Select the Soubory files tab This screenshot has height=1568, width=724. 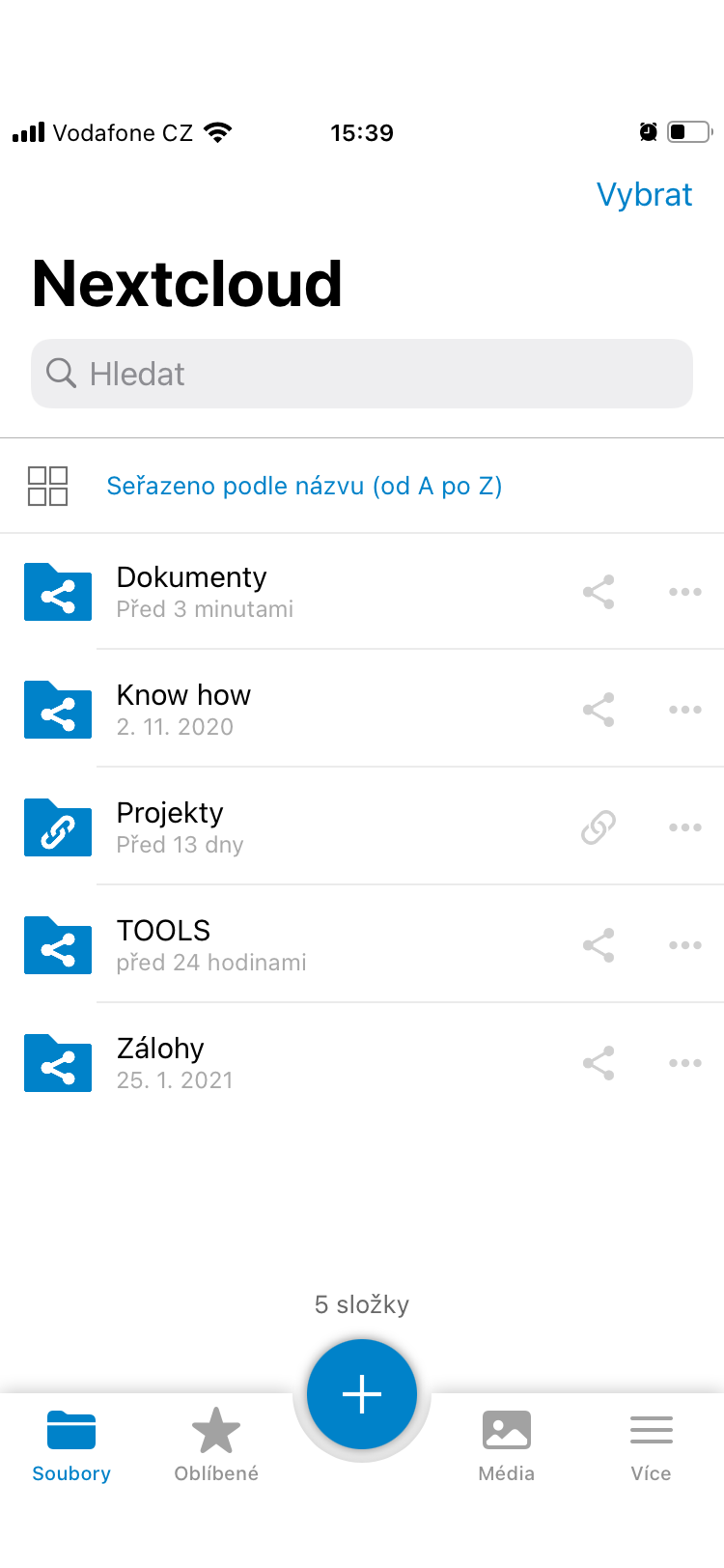point(71,1444)
